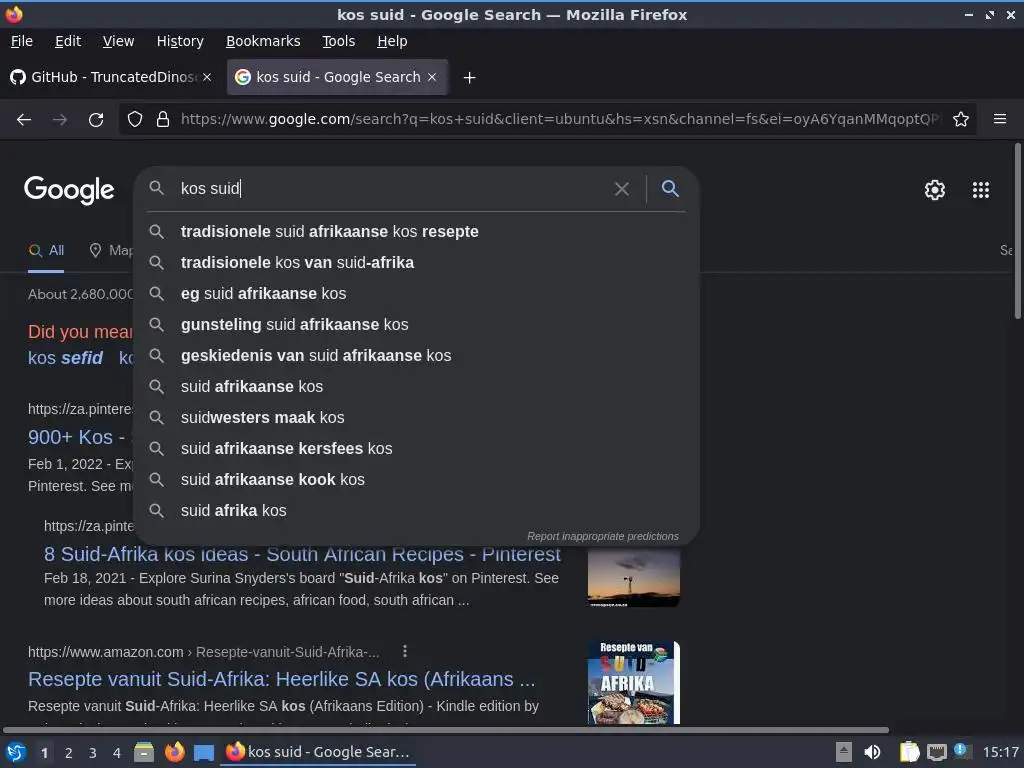Submit search with blue magnifier icon
The image size is (1024, 768).
tap(670, 189)
